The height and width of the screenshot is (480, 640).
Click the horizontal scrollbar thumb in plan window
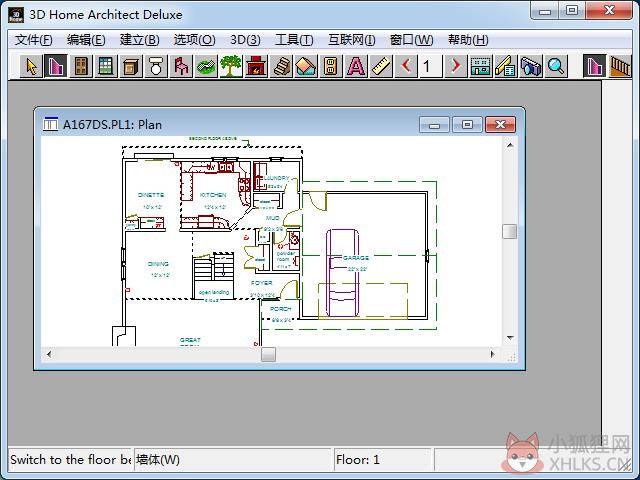point(268,354)
